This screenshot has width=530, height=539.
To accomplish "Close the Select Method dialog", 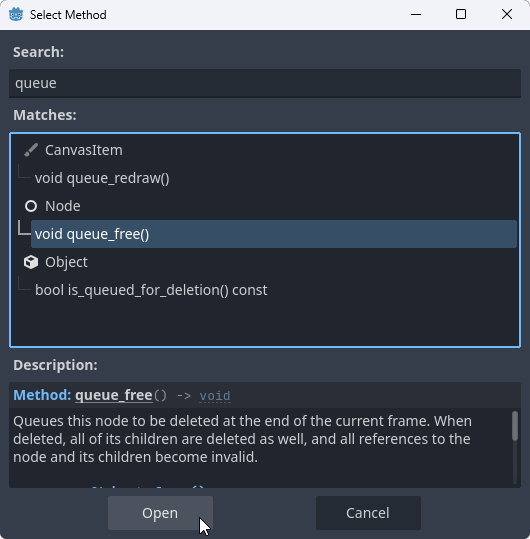I will (507, 14).
